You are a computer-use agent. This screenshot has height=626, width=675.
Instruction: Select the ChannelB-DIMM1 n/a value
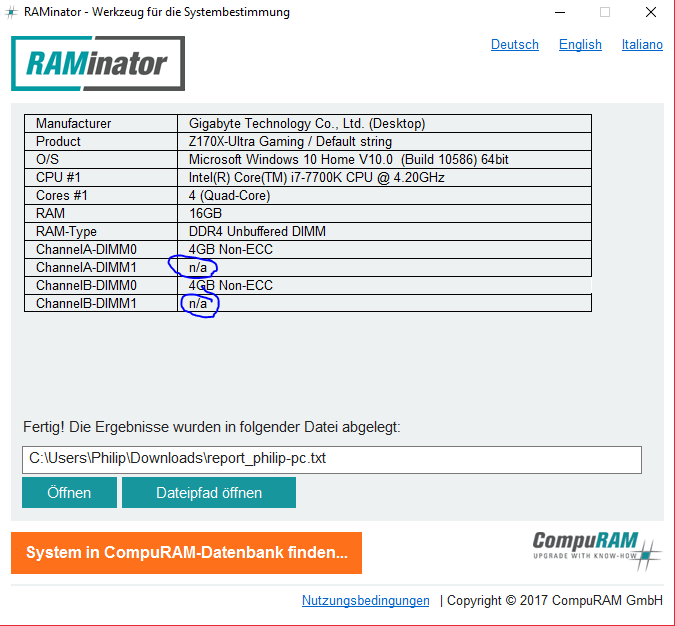coord(384,304)
